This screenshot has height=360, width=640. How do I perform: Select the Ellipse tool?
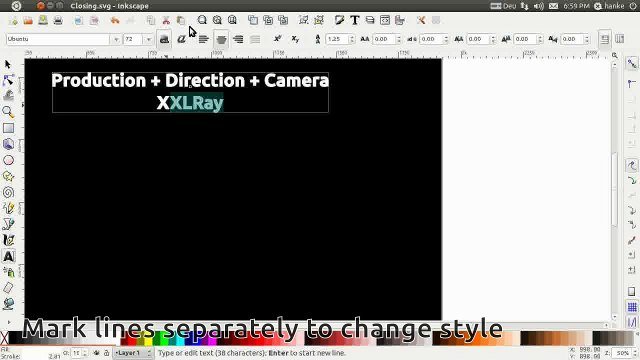tap(8, 160)
